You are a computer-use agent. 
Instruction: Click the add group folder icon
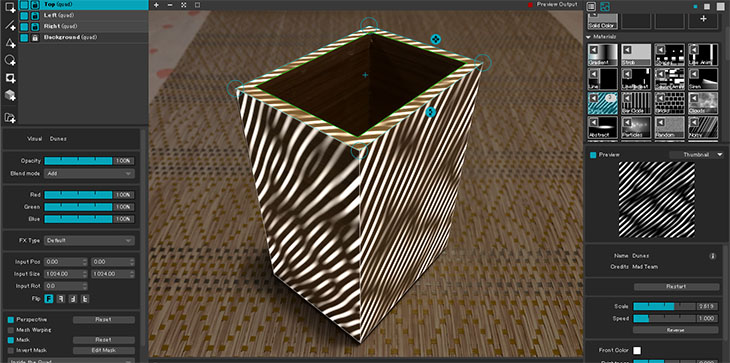pyautogui.click(x=10, y=118)
